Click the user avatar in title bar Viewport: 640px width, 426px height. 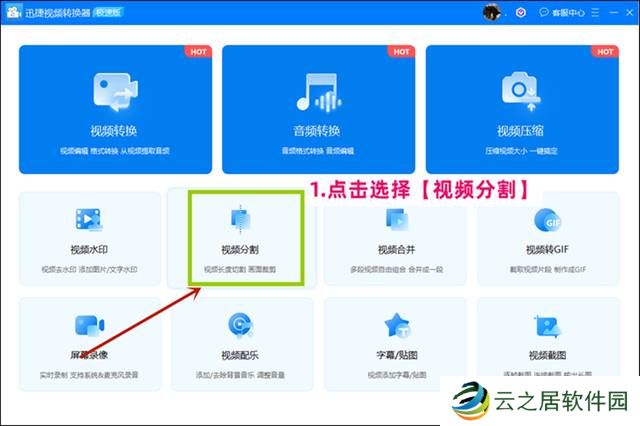click(491, 12)
